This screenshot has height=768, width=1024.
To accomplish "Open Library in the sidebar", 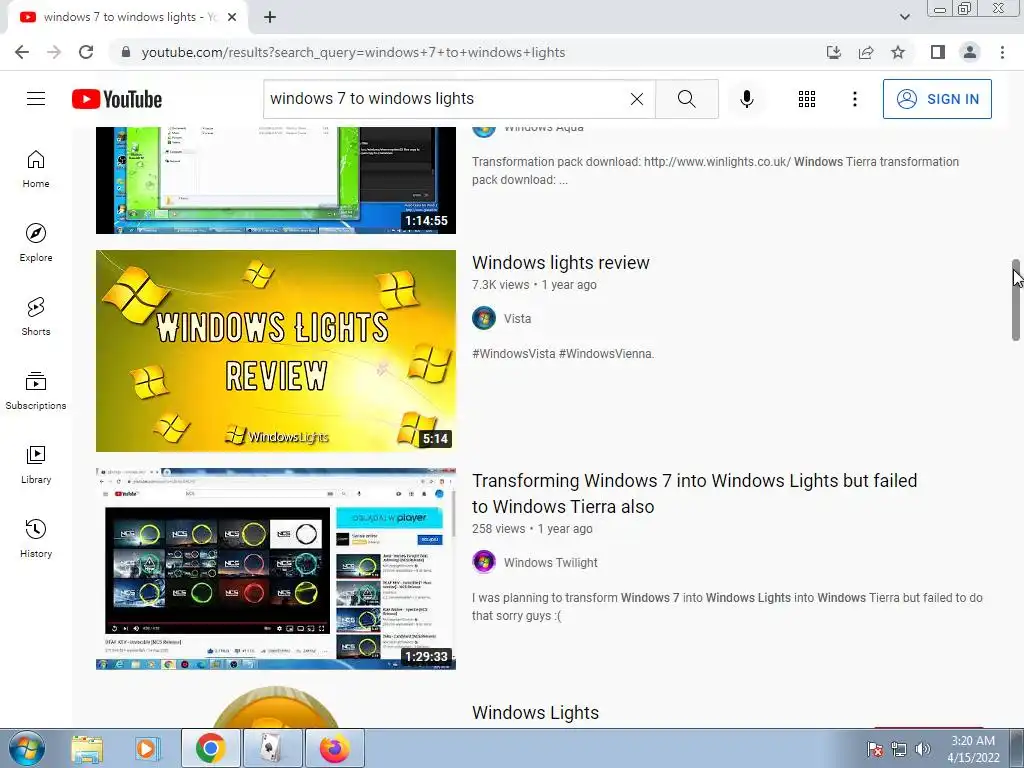I will pos(36,464).
